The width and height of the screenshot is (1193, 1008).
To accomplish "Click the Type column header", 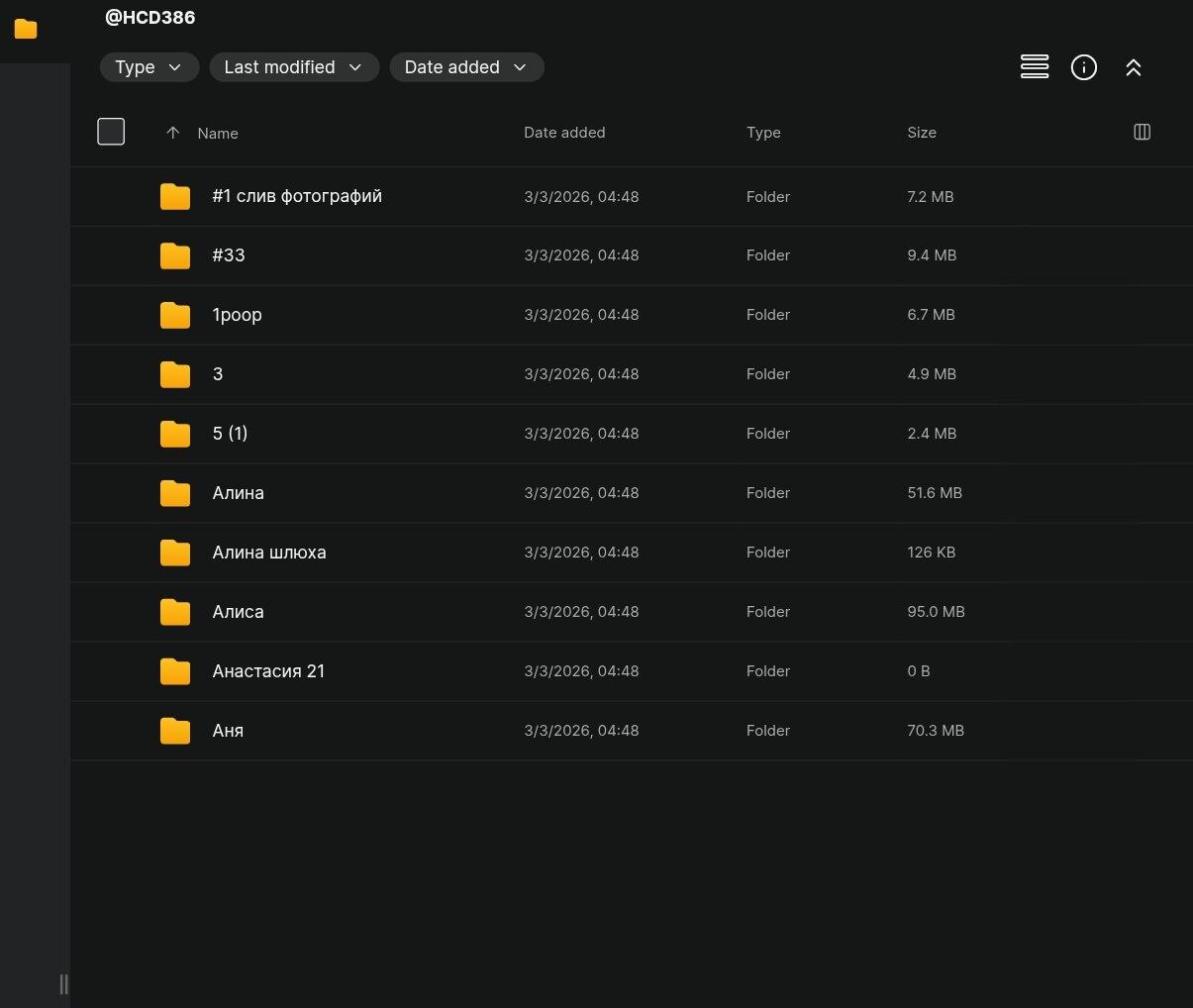I will pyautogui.click(x=763, y=133).
